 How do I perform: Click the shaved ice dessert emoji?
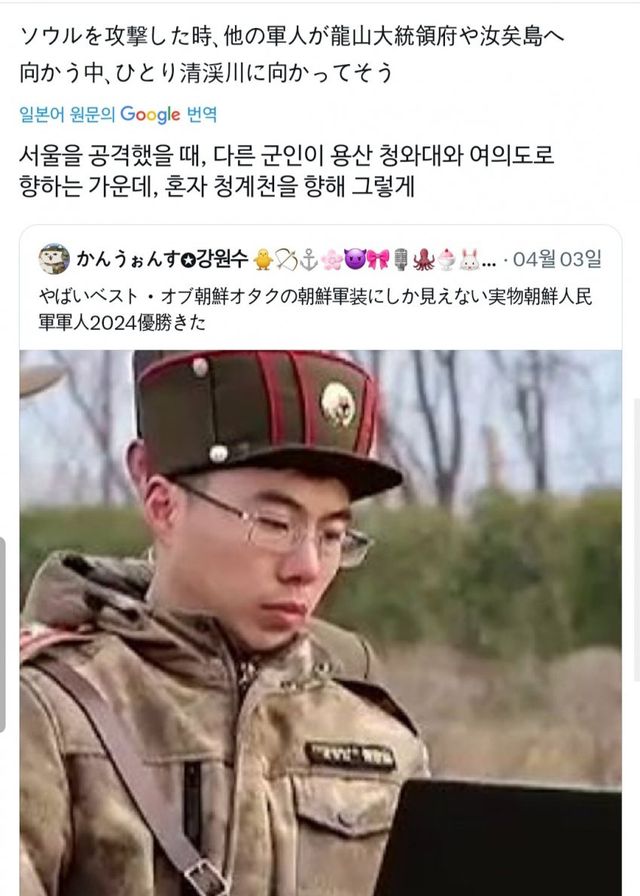(447, 259)
